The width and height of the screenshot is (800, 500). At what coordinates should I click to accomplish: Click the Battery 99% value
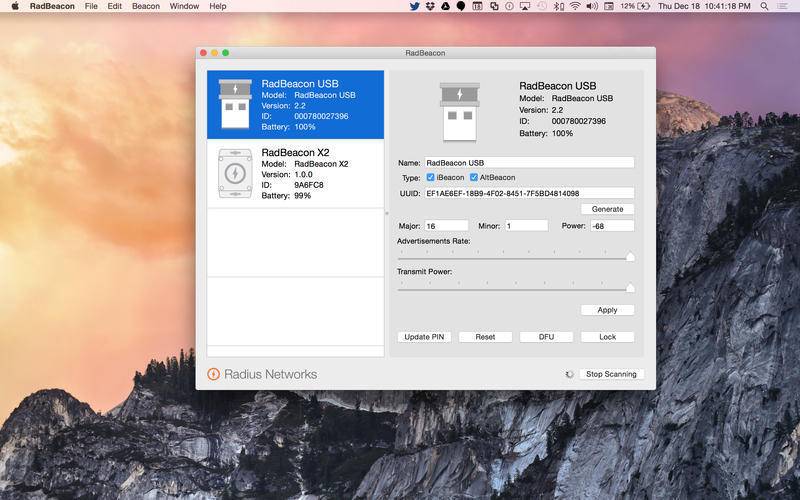pyautogui.click(x=303, y=195)
